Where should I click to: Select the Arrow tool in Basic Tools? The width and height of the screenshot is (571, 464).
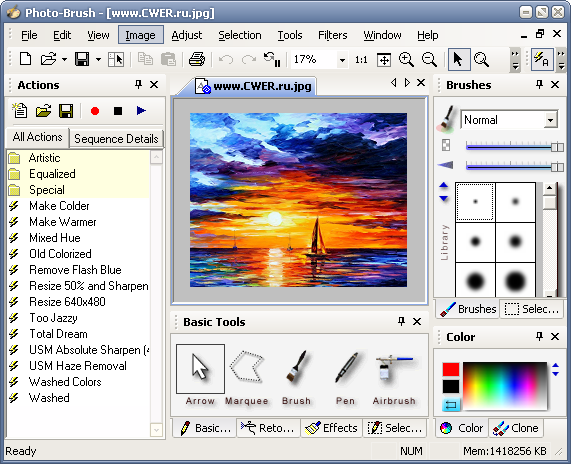pyautogui.click(x=200, y=369)
